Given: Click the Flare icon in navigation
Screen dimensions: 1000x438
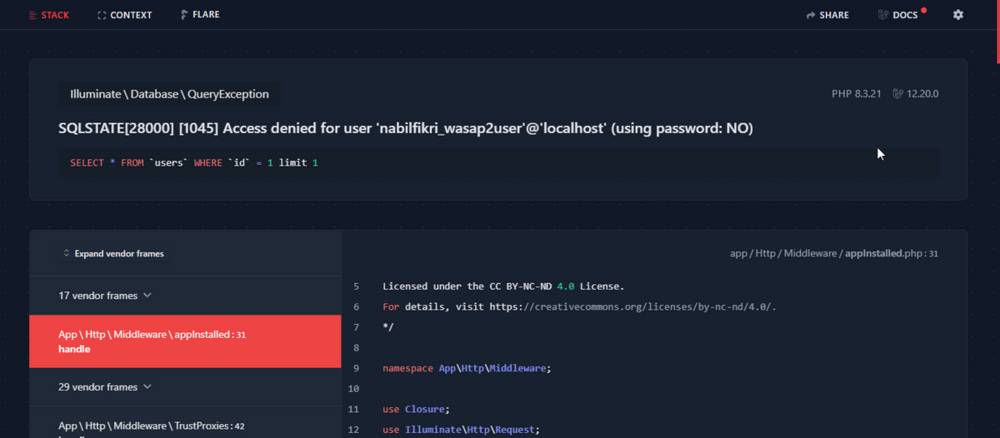Looking at the screenshot, I should [x=184, y=15].
